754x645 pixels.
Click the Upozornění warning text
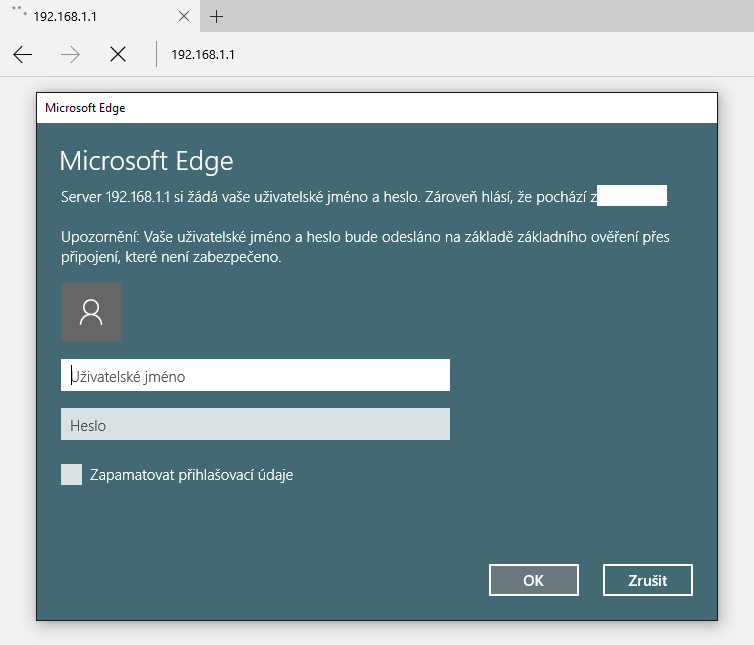pyautogui.click(x=365, y=247)
